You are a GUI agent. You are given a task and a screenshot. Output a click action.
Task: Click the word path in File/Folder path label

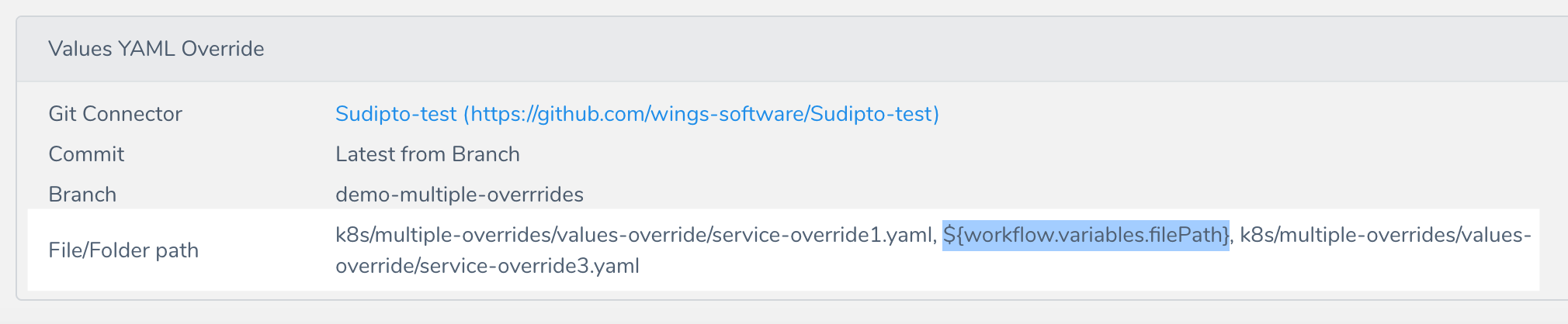coord(178,250)
